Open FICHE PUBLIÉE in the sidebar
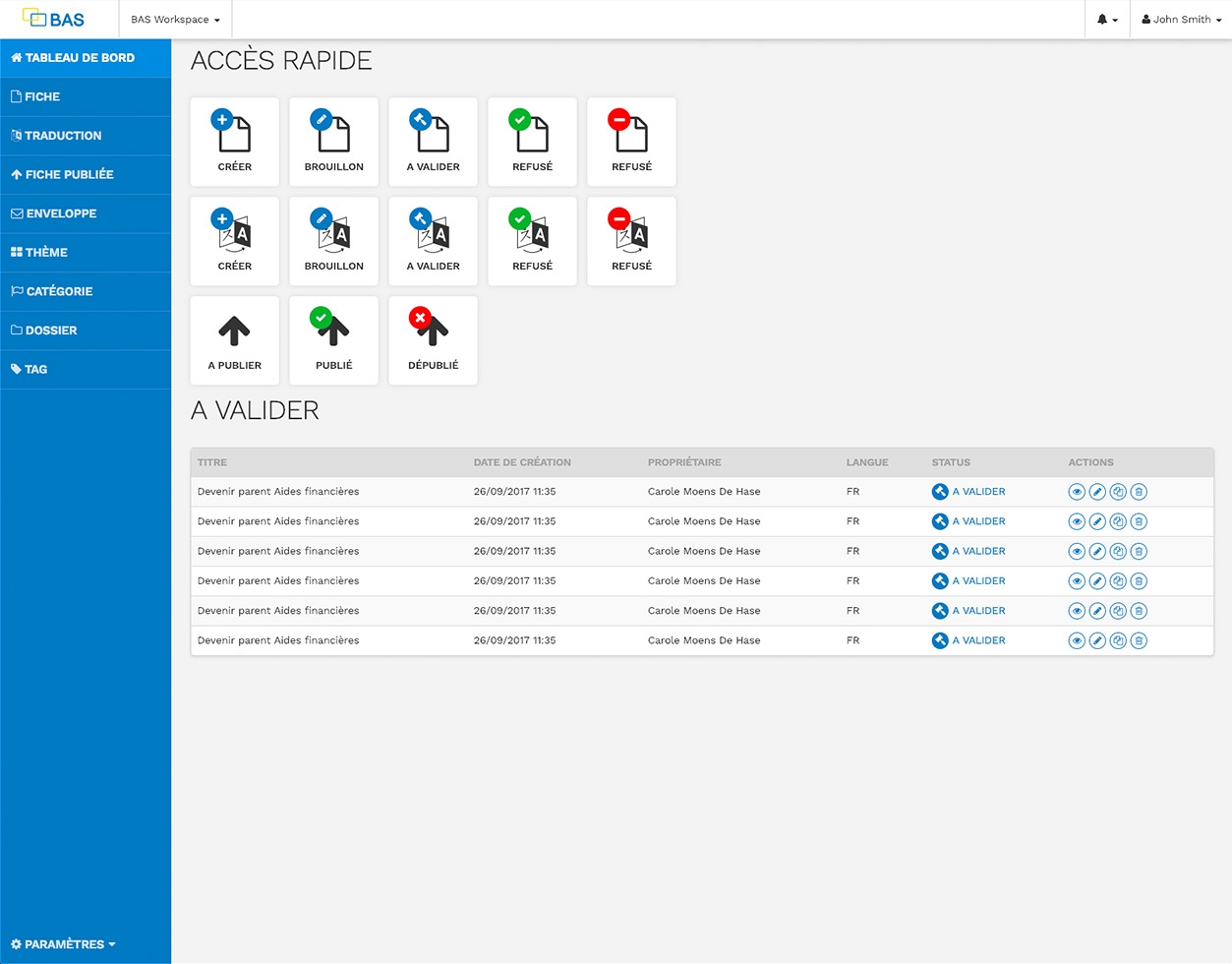1232x964 pixels. (x=86, y=174)
